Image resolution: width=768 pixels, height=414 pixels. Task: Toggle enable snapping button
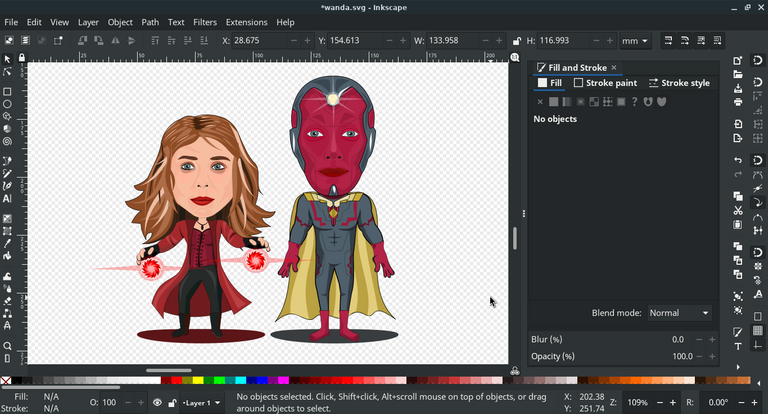coord(758,61)
